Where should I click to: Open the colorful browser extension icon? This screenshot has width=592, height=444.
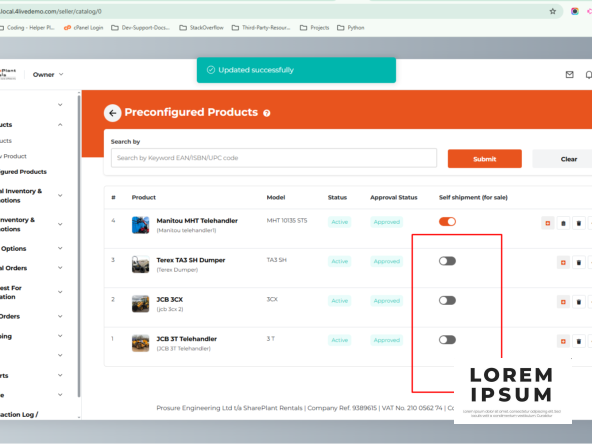575,11
